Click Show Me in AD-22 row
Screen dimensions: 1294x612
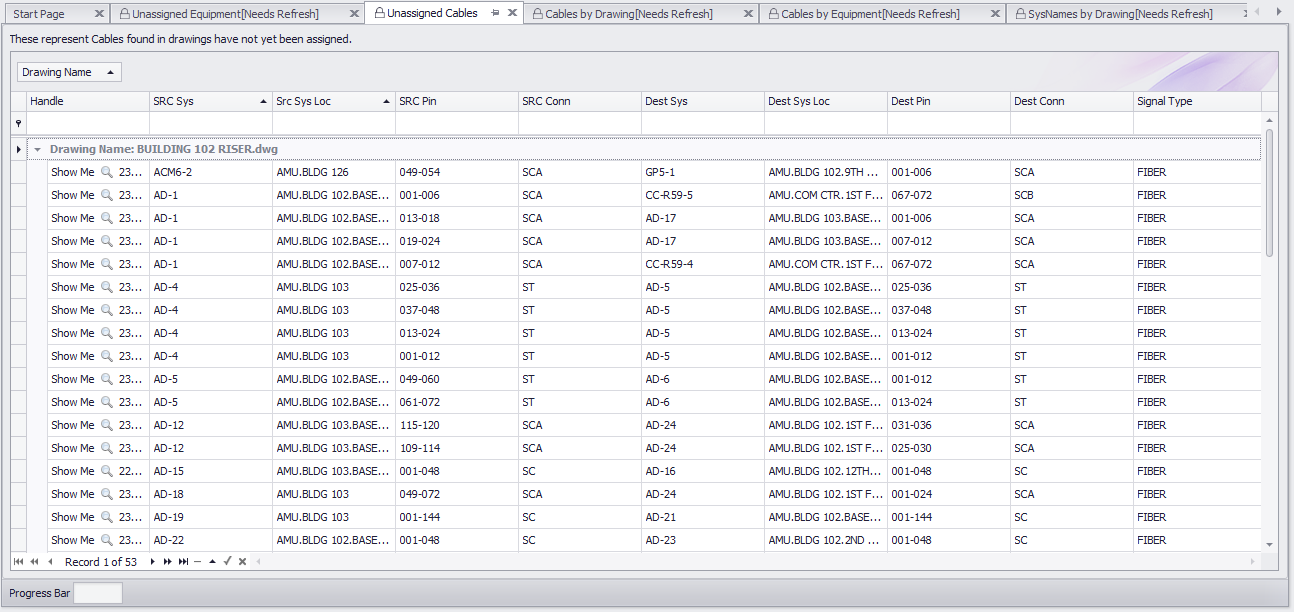(x=72, y=540)
